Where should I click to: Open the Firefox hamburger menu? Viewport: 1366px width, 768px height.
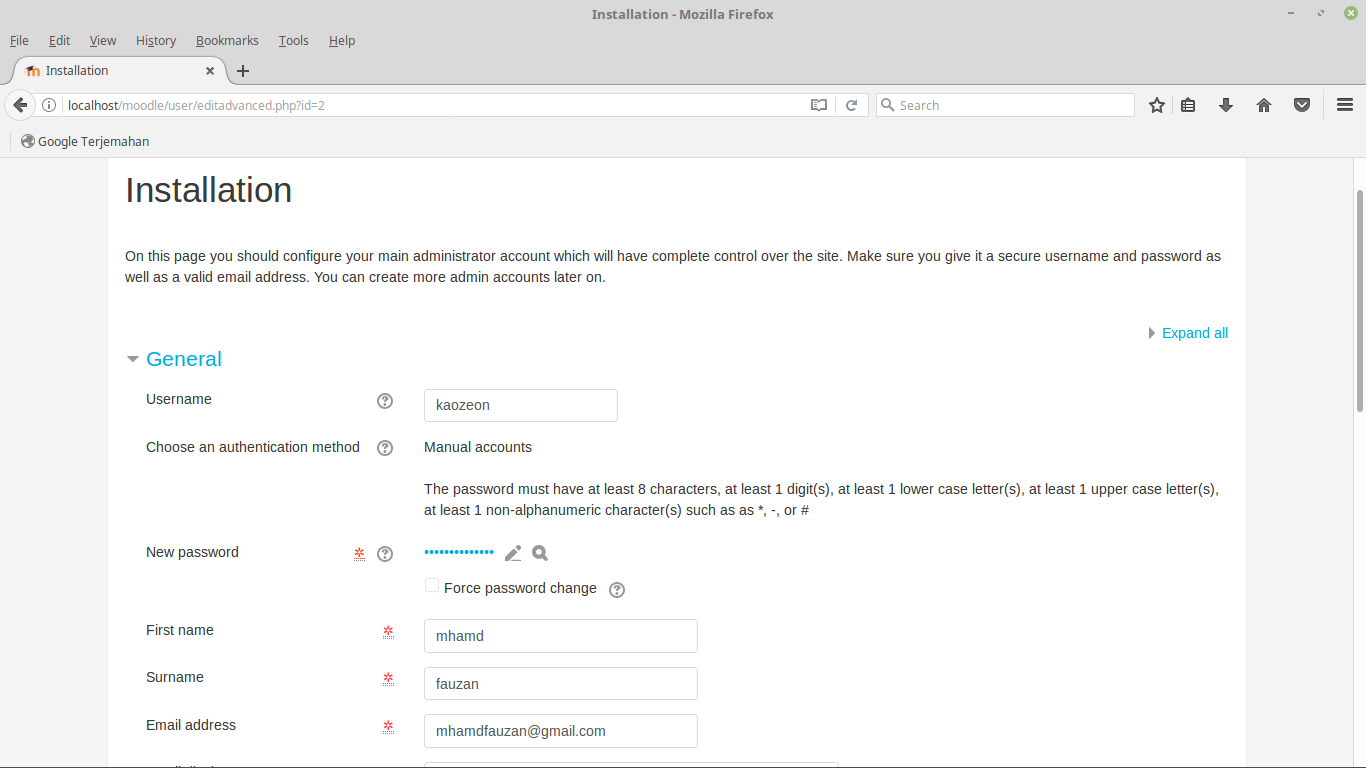pyautogui.click(x=1345, y=105)
